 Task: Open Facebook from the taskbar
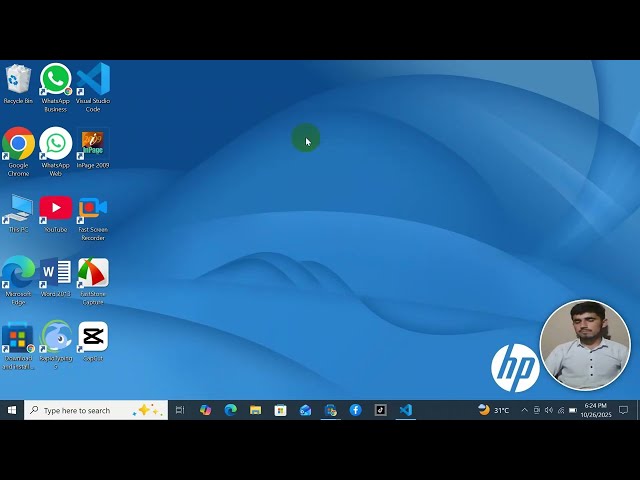(x=356, y=410)
